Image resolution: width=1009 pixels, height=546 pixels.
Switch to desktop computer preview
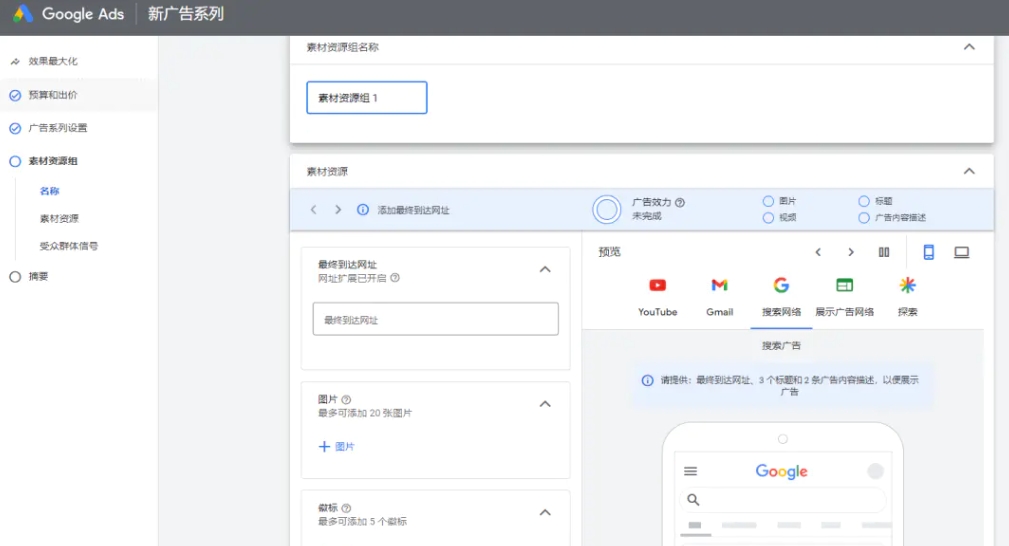961,252
